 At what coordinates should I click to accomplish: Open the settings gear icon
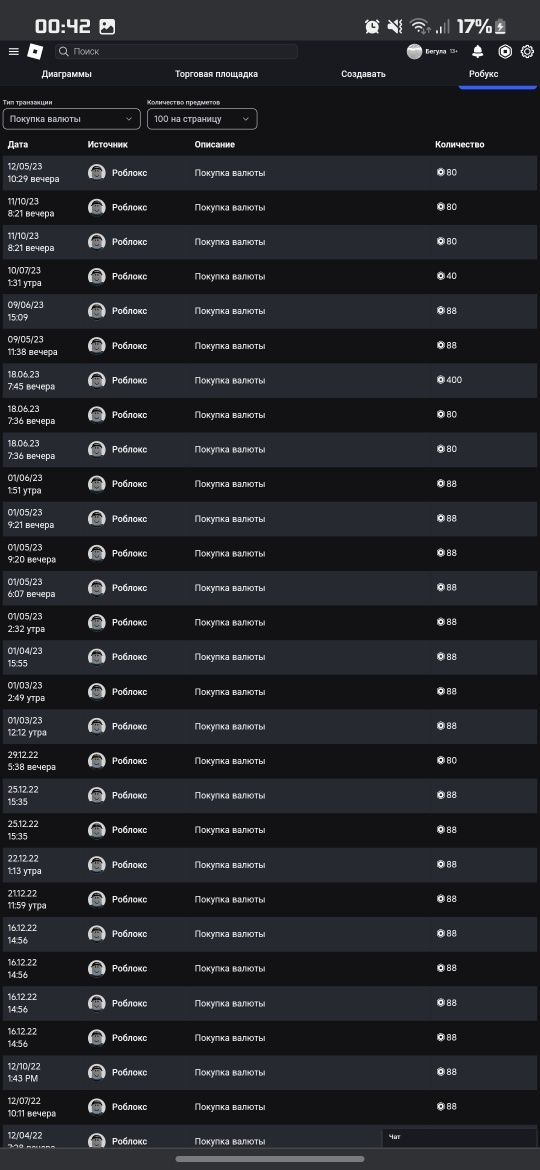pos(527,51)
